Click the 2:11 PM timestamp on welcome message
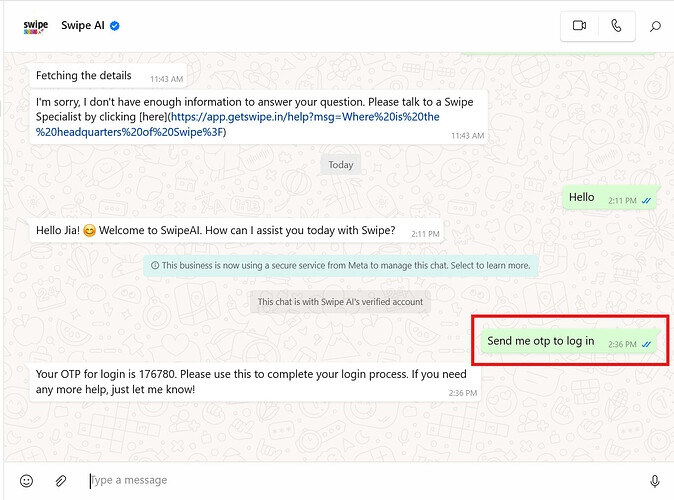The image size is (674, 500). pyautogui.click(x=425, y=234)
